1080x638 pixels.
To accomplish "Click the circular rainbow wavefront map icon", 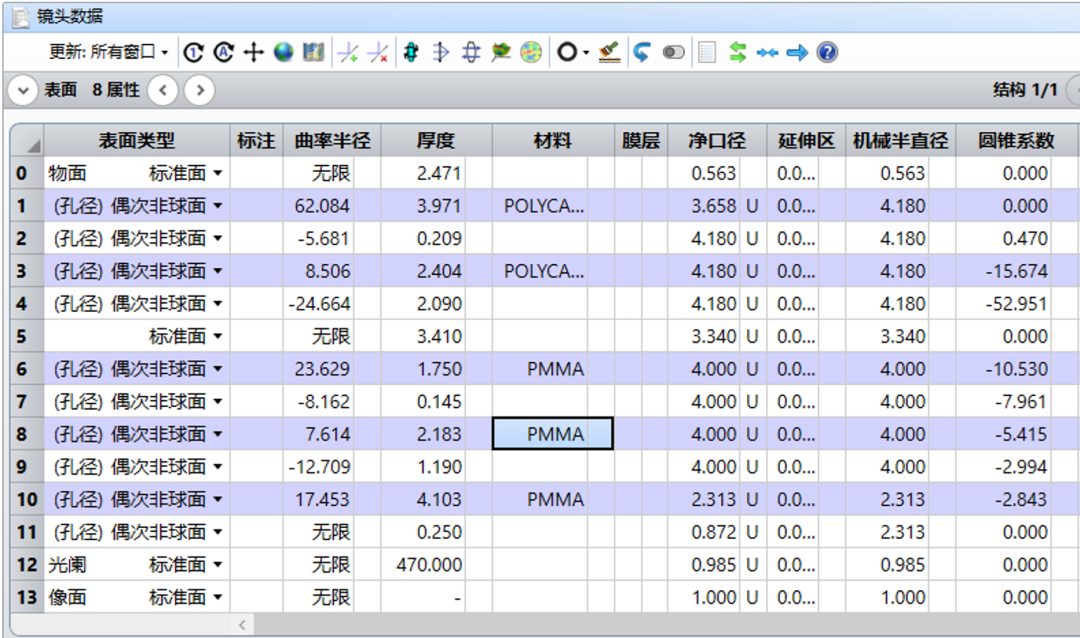I will coord(531,52).
